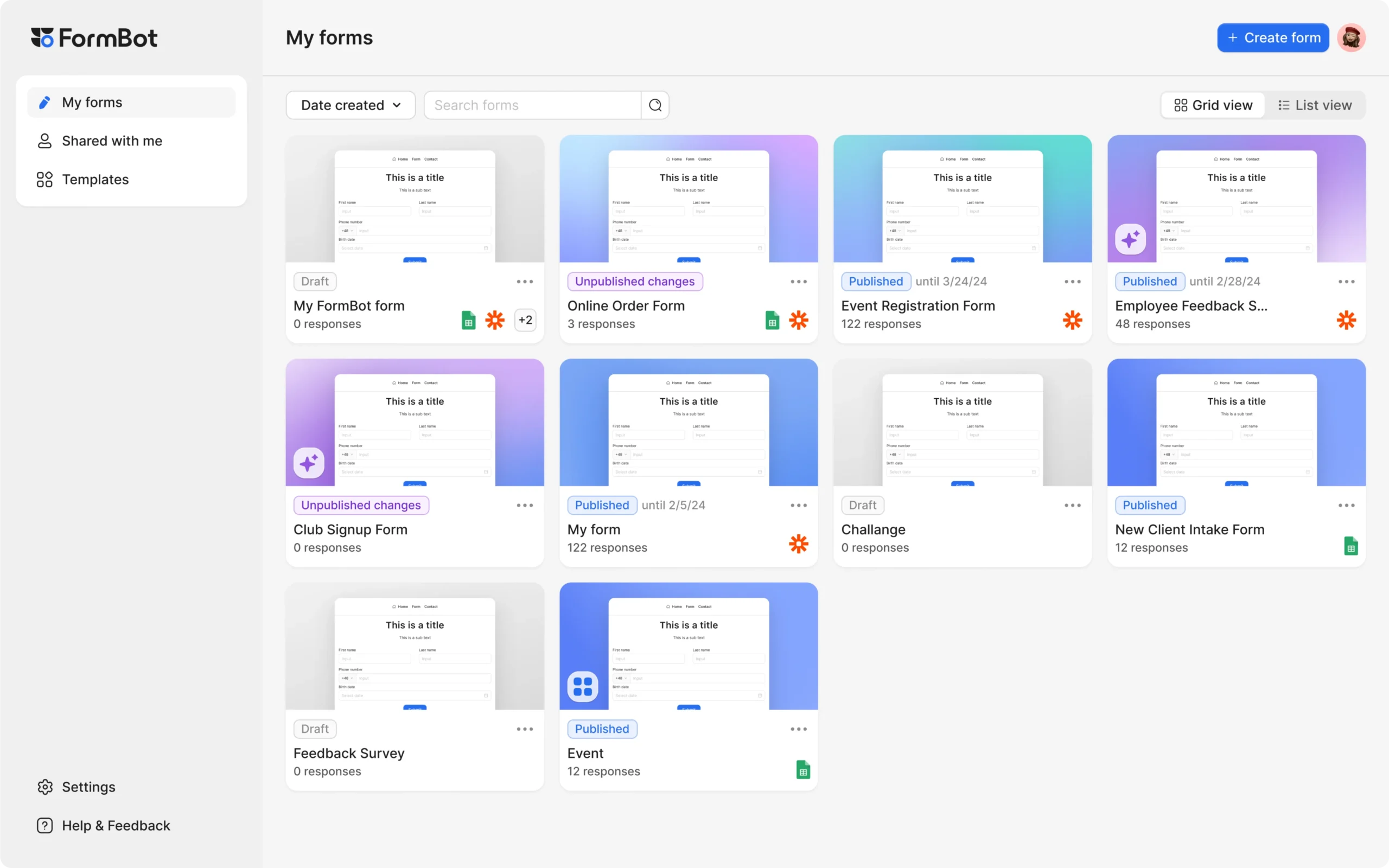Viewport: 1389px width, 868px height.
Task: Click the Event Registration Form title
Action: pos(918,306)
